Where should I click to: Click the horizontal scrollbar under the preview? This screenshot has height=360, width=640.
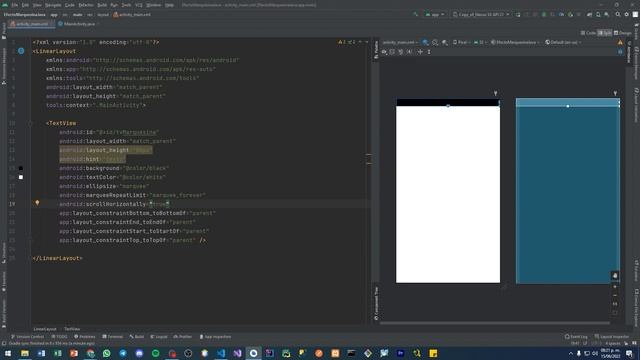pyautogui.click(x=495, y=323)
